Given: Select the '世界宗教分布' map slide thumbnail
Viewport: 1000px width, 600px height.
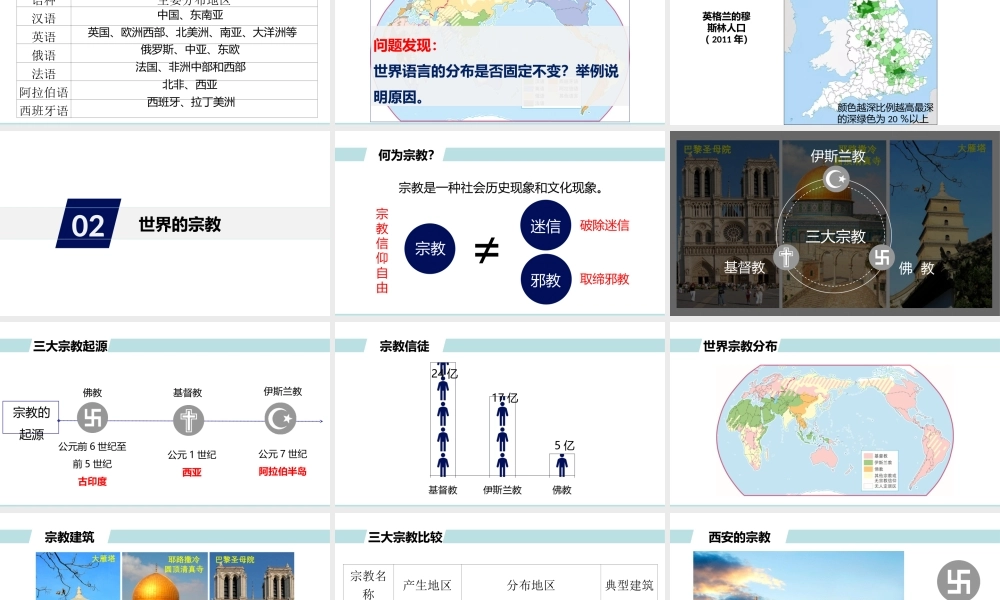Looking at the screenshot, I should [x=835, y=414].
